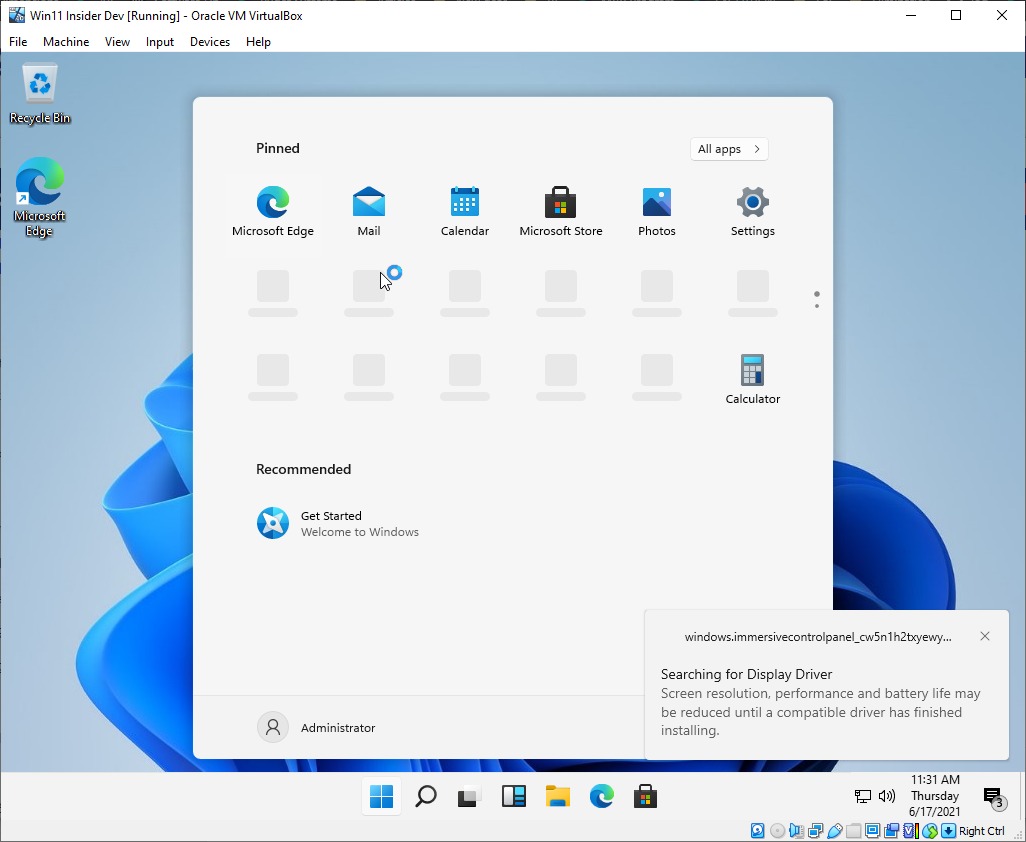Image resolution: width=1026 pixels, height=842 pixels.
Task: Click the VirtualBox shared folders indicator
Action: coord(853,831)
